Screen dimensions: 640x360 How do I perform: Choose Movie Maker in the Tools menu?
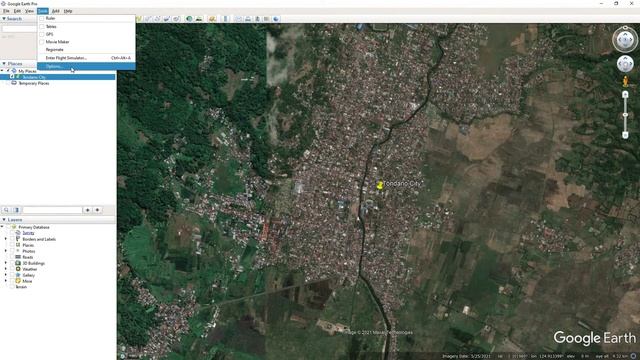(x=86, y=42)
